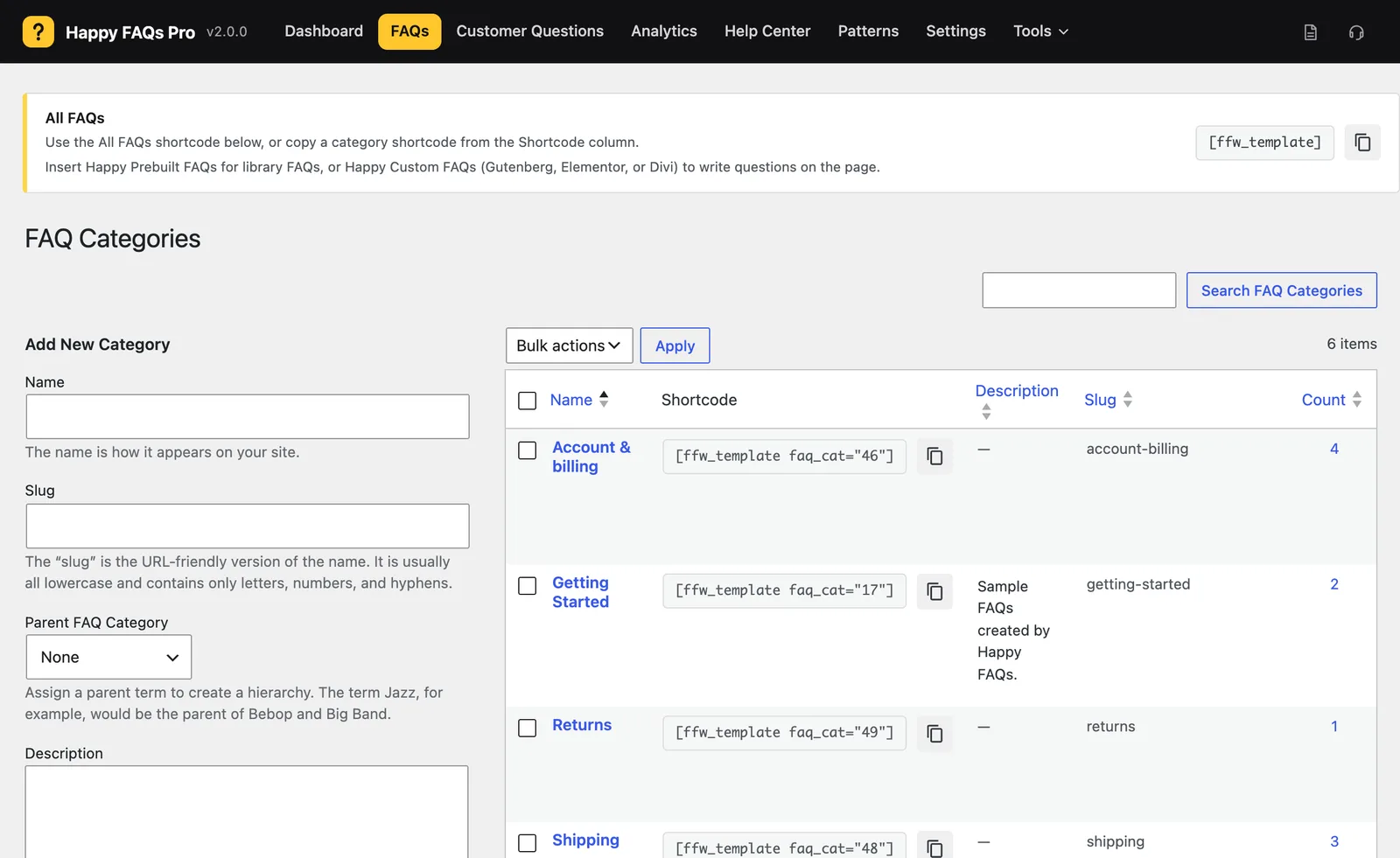The width and height of the screenshot is (1400, 858).
Task: Open the support headset icon in header
Action: pos(1356,32)
